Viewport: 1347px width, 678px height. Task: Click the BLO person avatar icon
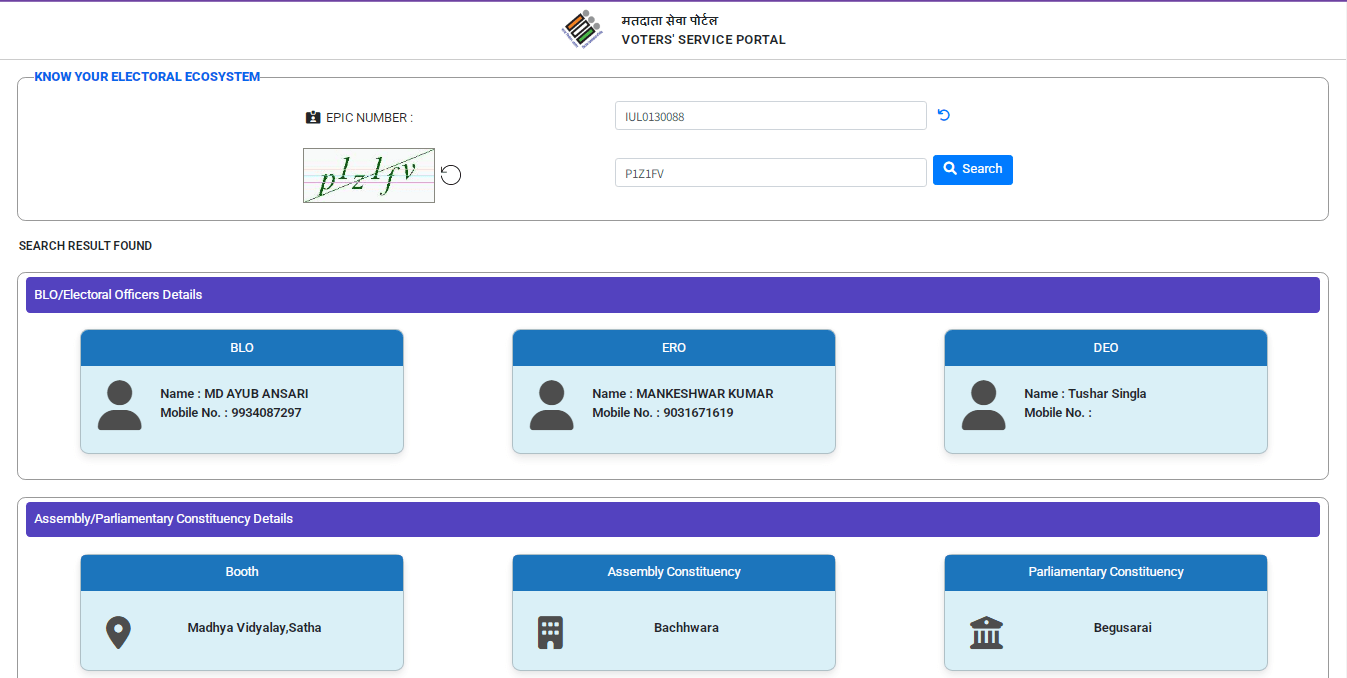[120, 405]
